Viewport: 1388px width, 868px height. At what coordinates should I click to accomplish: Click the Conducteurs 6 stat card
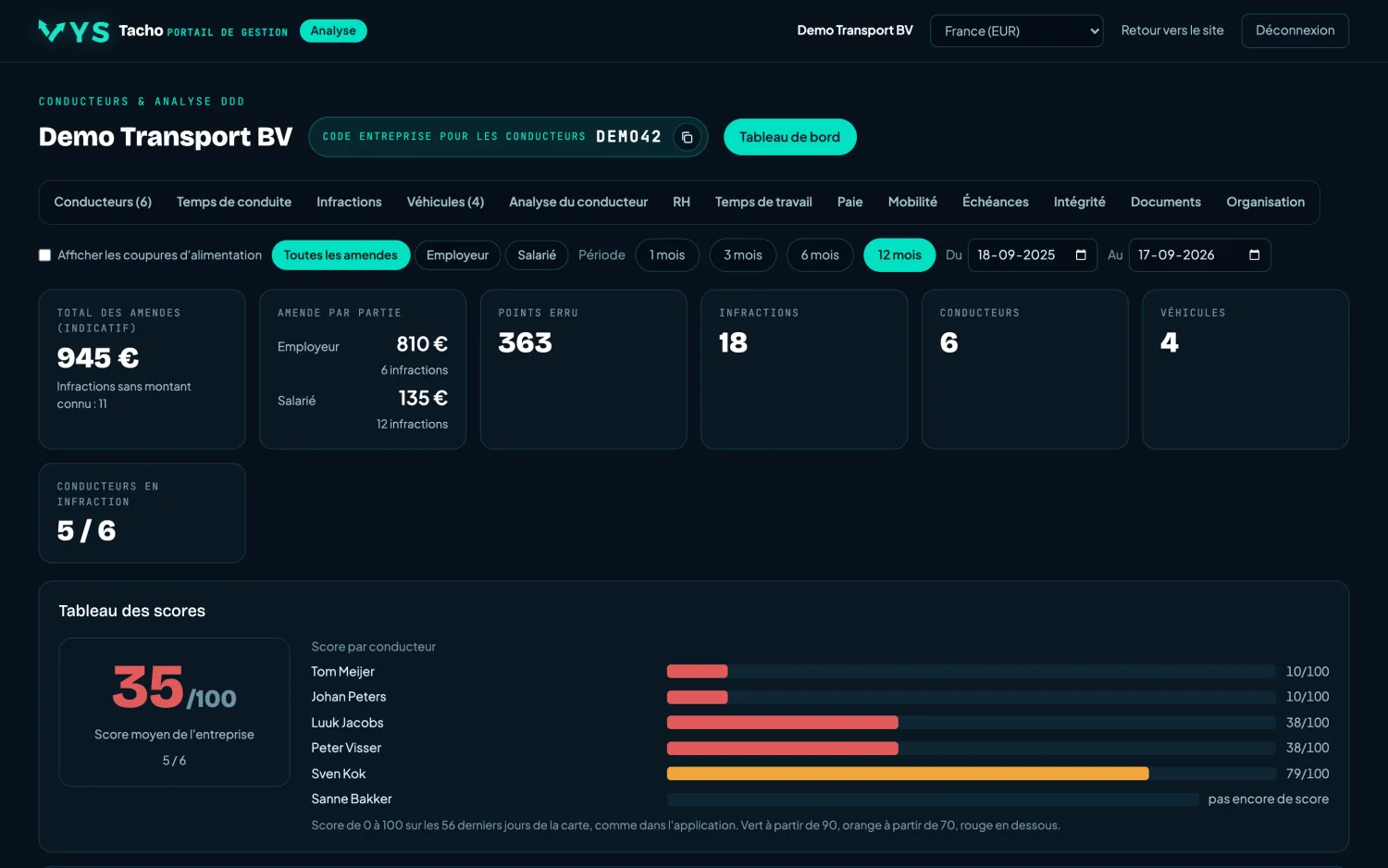click(x=1025, y=369)
